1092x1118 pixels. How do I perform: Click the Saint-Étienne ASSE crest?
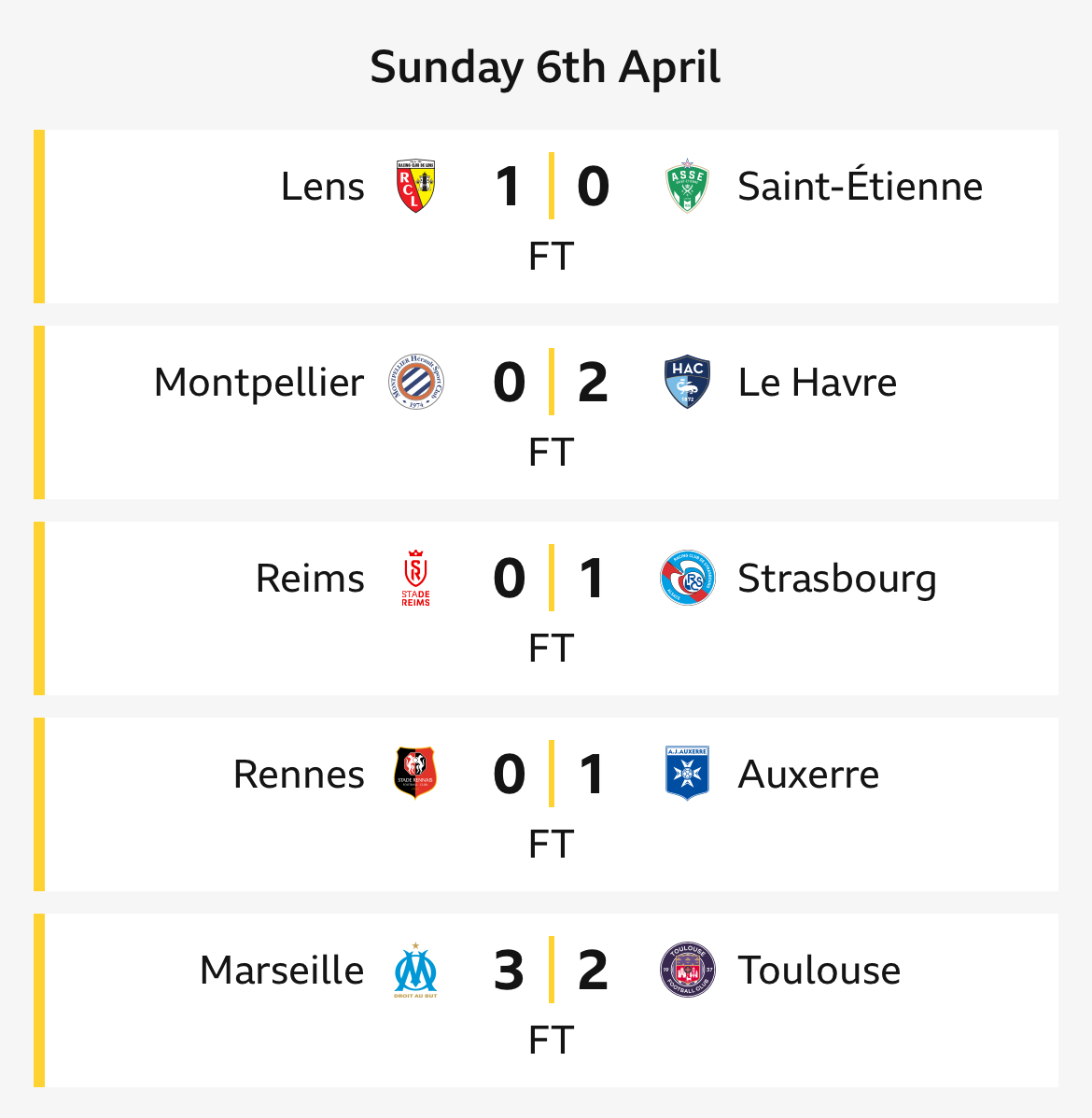(687, 186)
